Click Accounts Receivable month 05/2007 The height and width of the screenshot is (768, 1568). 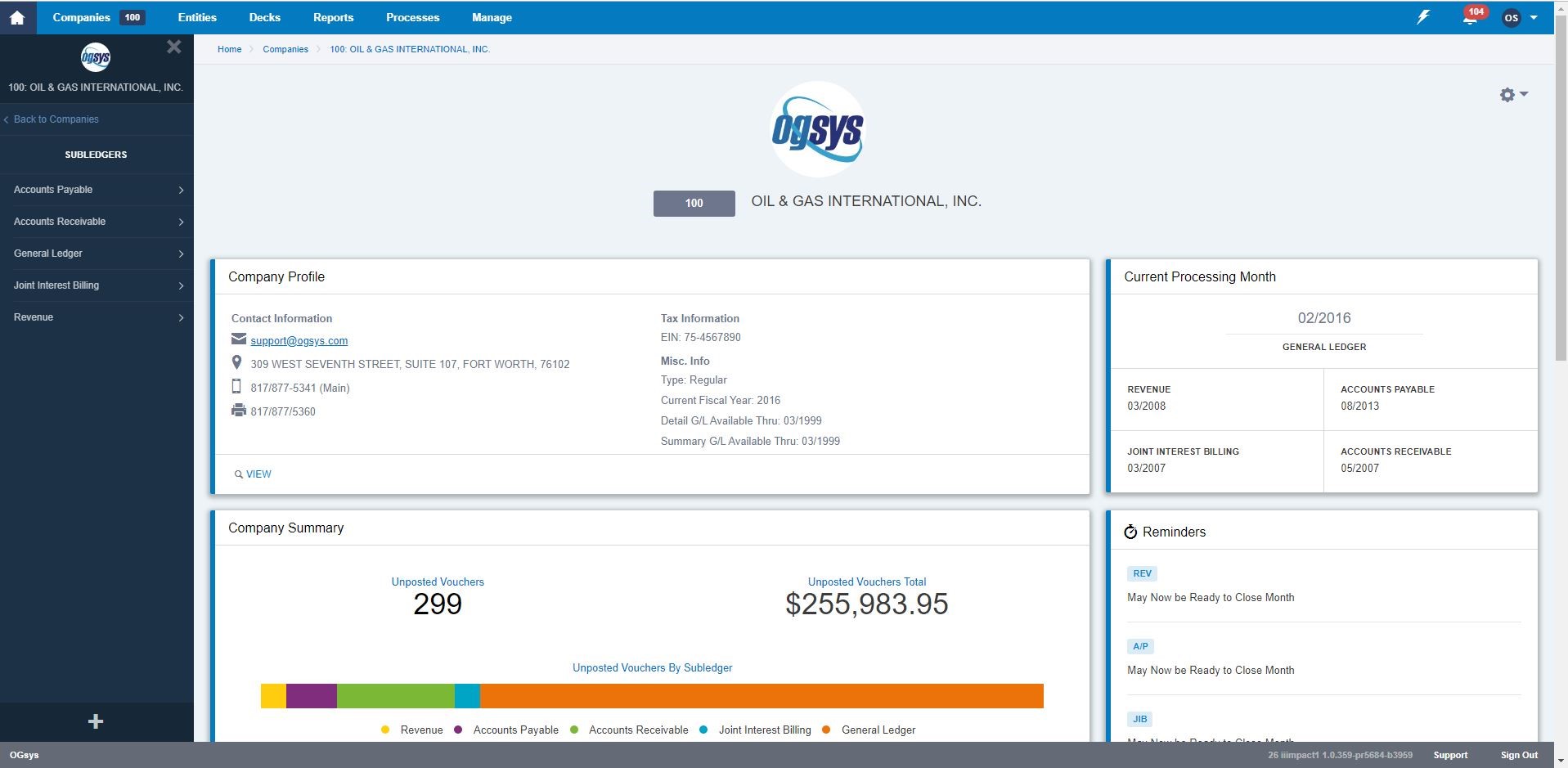1359,468
